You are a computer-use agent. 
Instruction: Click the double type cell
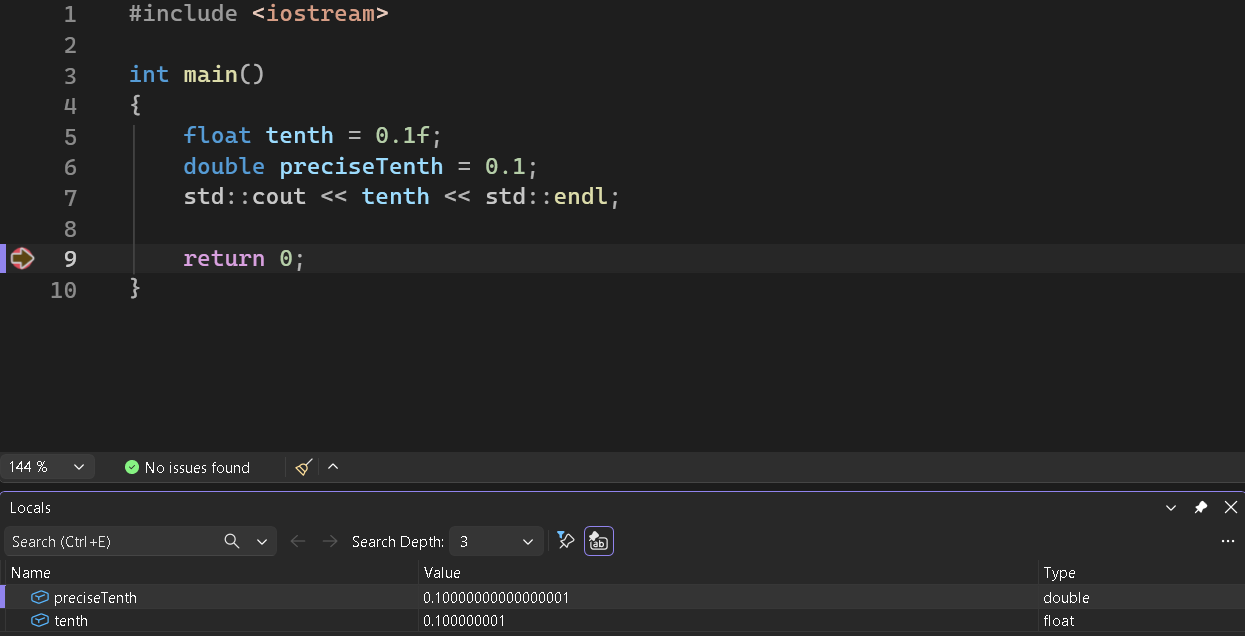tap(1066, 598)
